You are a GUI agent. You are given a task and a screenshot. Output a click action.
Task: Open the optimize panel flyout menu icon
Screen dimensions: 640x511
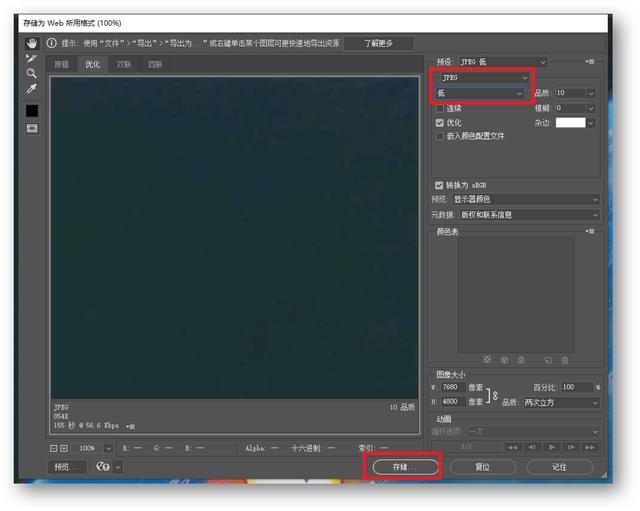(x=592, y=62)
